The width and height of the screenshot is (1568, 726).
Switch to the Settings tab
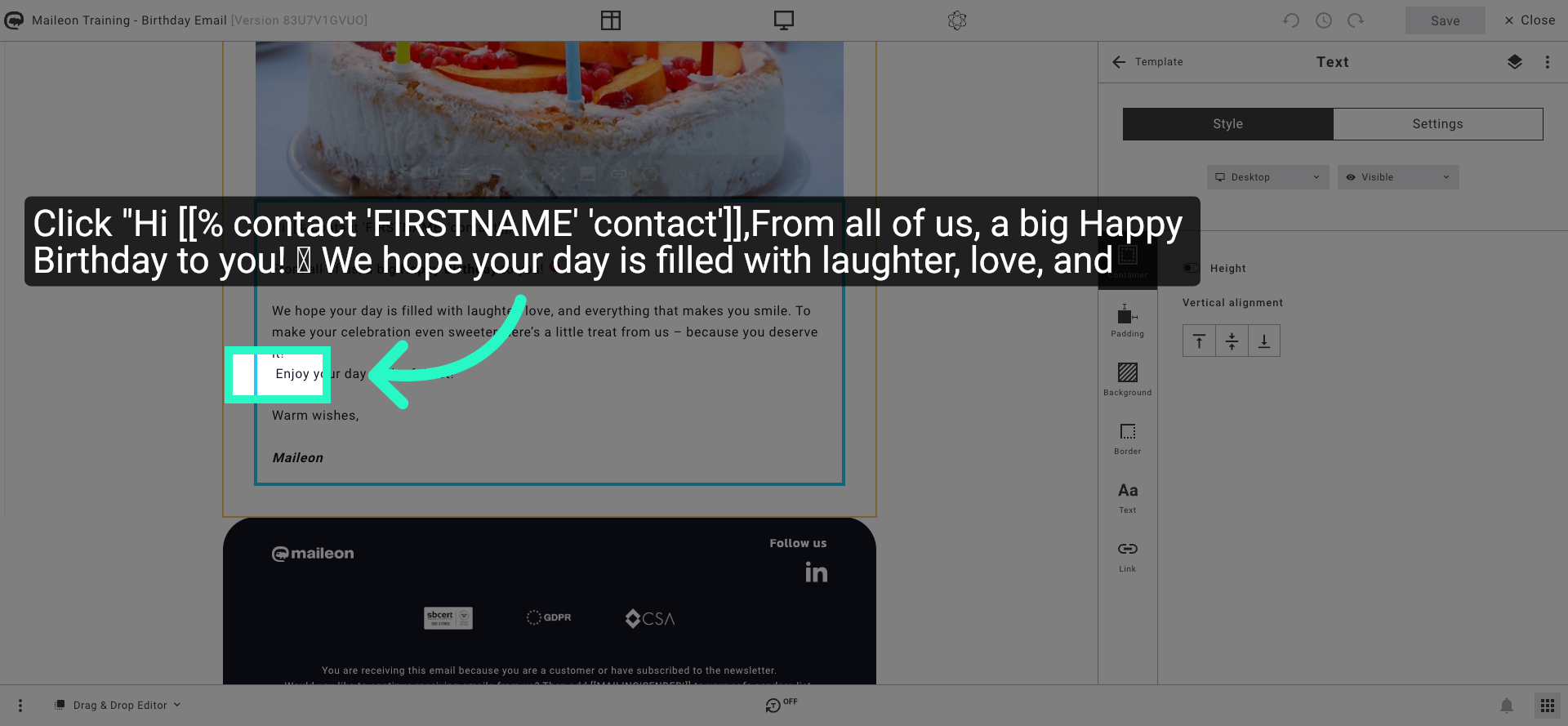(1438, 124)
